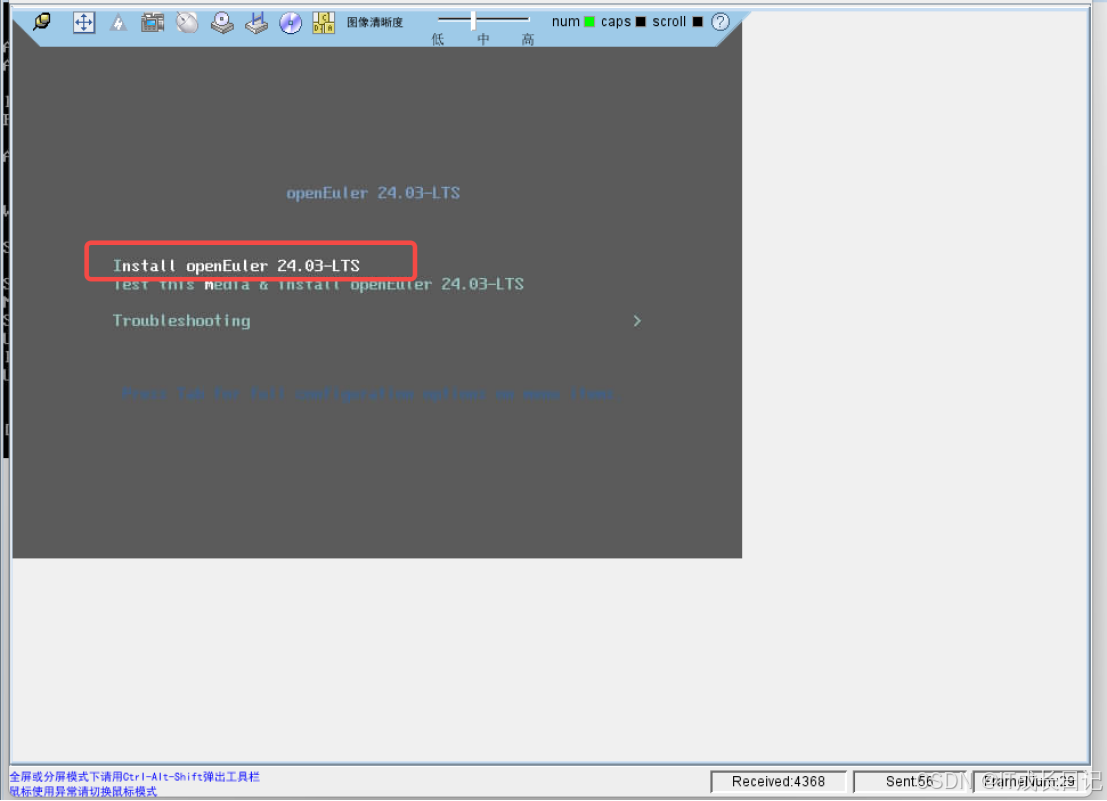This screenshot has width=1107, height=801.
Task: Click the screen recording camera icon
Action: [x=152, y=23]
